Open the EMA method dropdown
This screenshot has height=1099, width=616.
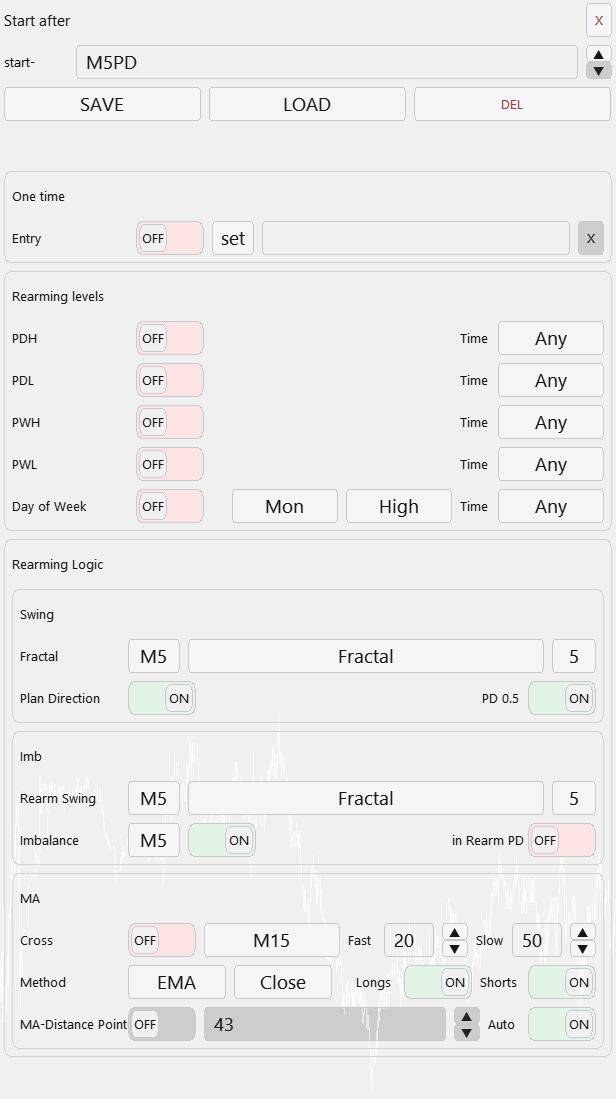177,983
